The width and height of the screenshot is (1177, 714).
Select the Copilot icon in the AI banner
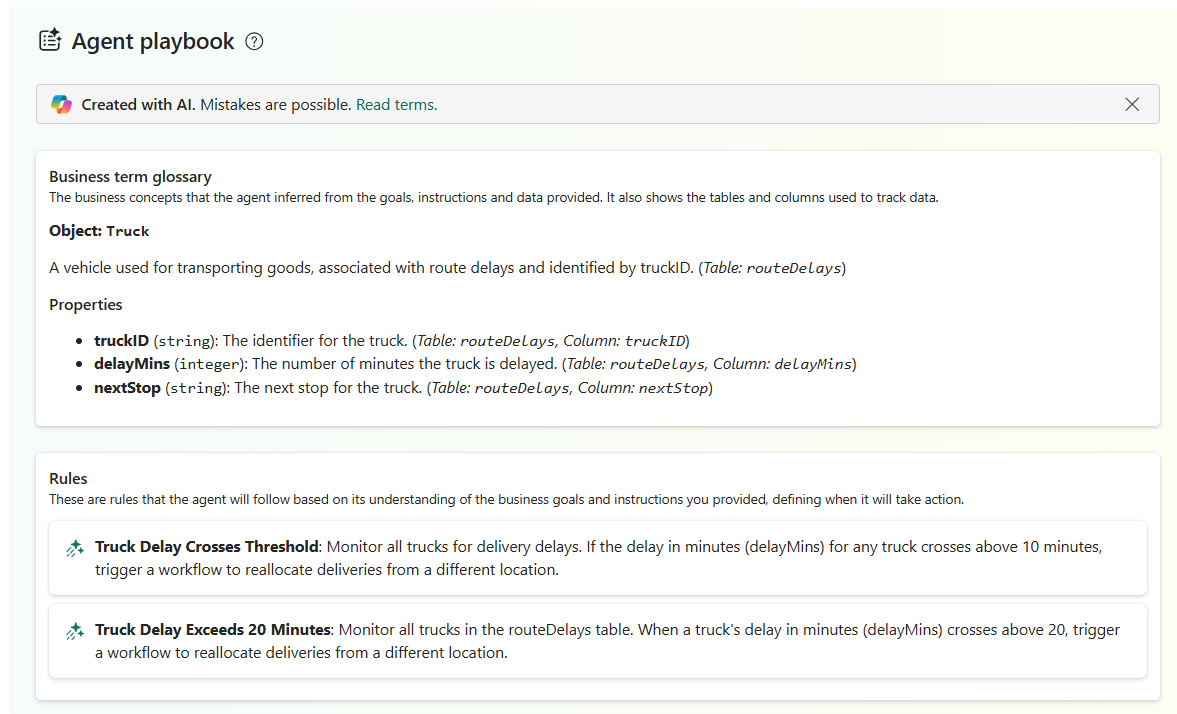coord(61,104)
